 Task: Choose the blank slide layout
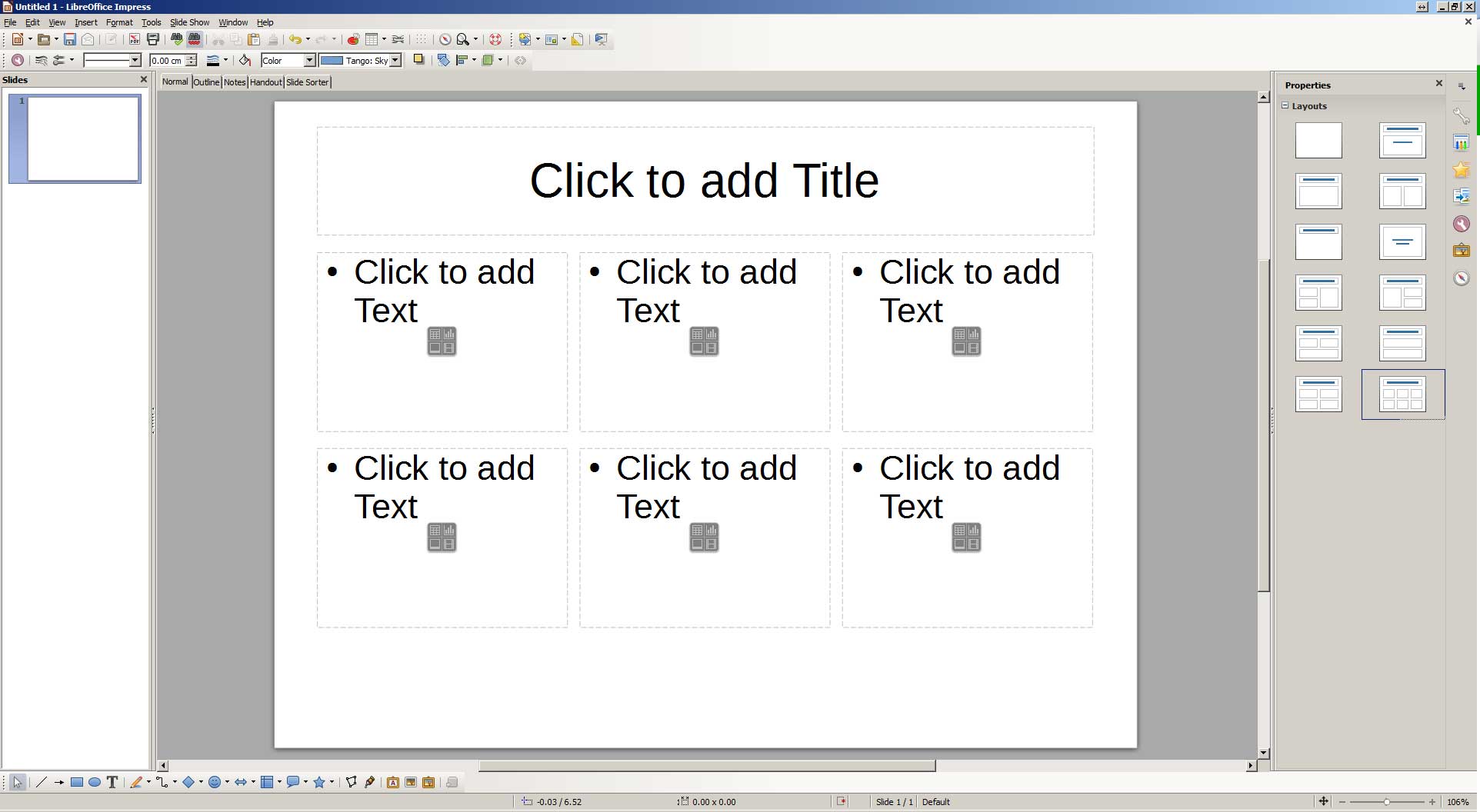click(1318, 141)
